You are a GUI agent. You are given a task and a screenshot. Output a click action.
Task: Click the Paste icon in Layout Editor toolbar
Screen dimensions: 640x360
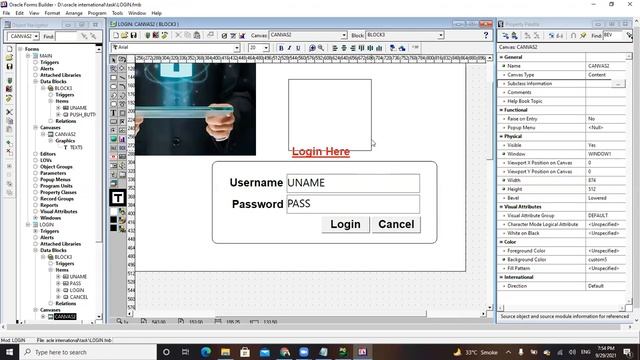[196, 36]
